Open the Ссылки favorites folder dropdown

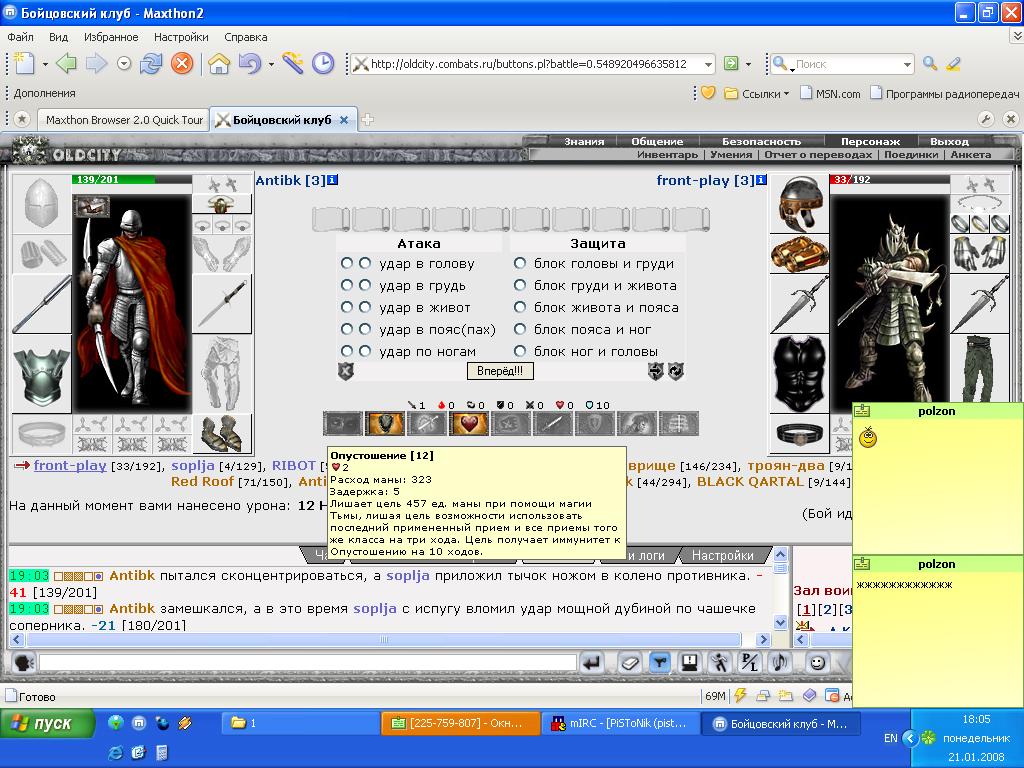(x=757, y=93)
